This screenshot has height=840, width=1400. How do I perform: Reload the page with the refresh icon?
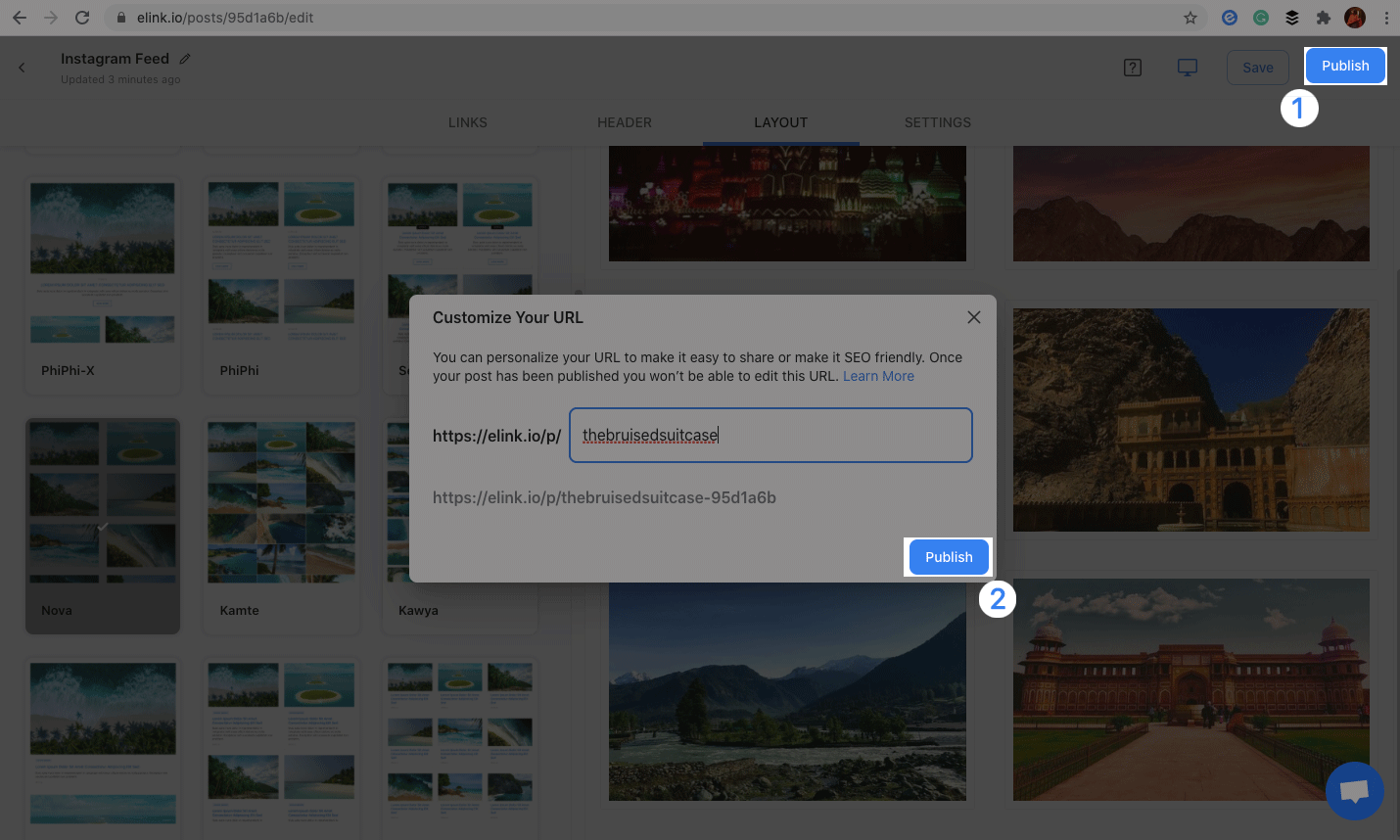point(82,18)
